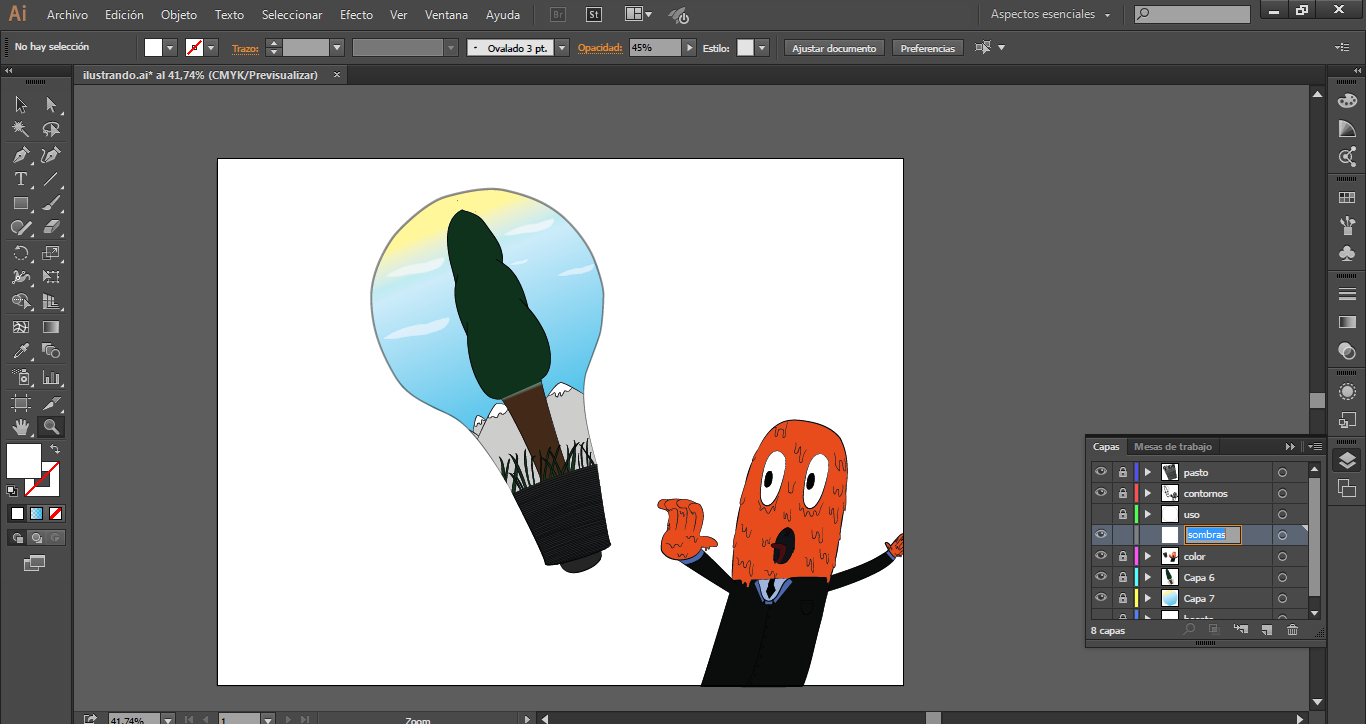Delete selection with Layers trash icon

[x=1292, y=630]
